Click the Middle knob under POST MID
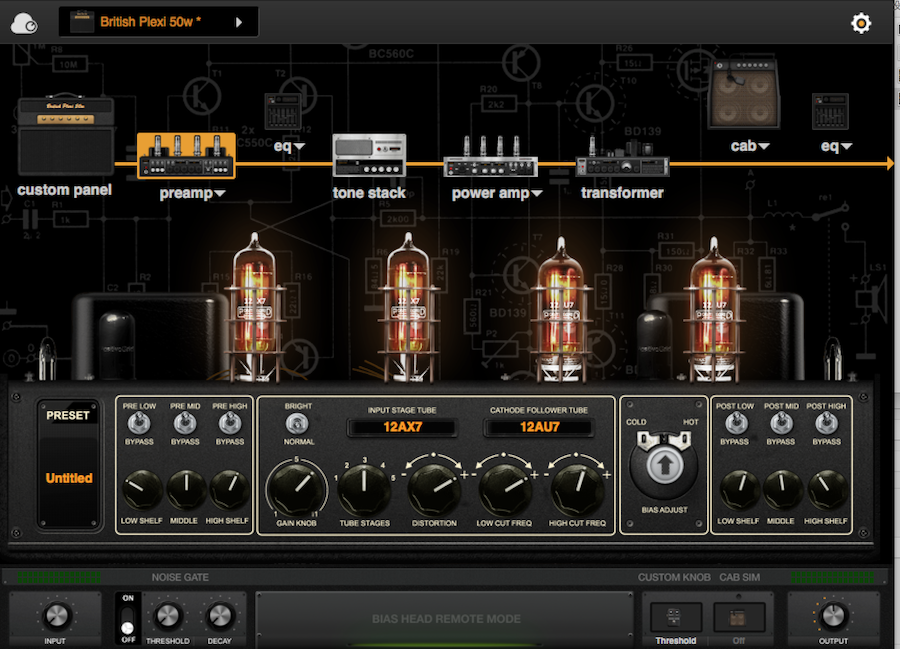The height and width of the screenshot is (649, 900). coord(783,491)
